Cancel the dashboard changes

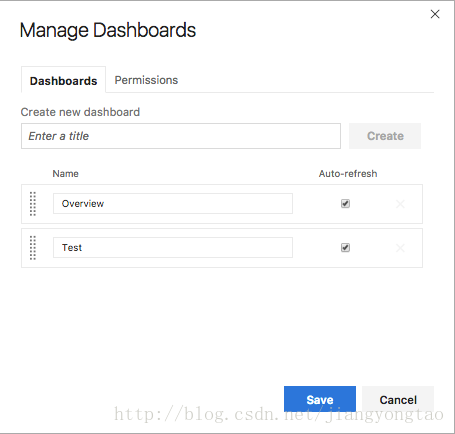pos(398,399)
